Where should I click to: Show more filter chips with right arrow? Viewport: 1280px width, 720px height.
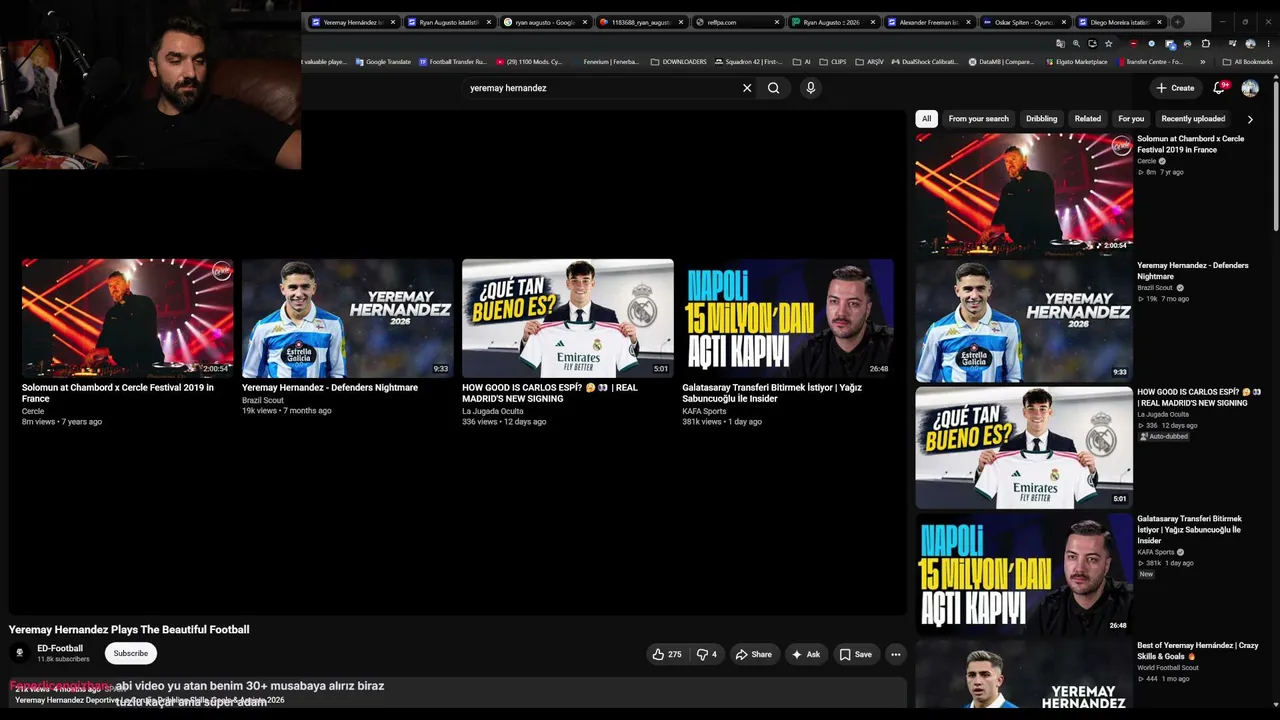point(1249,119)
